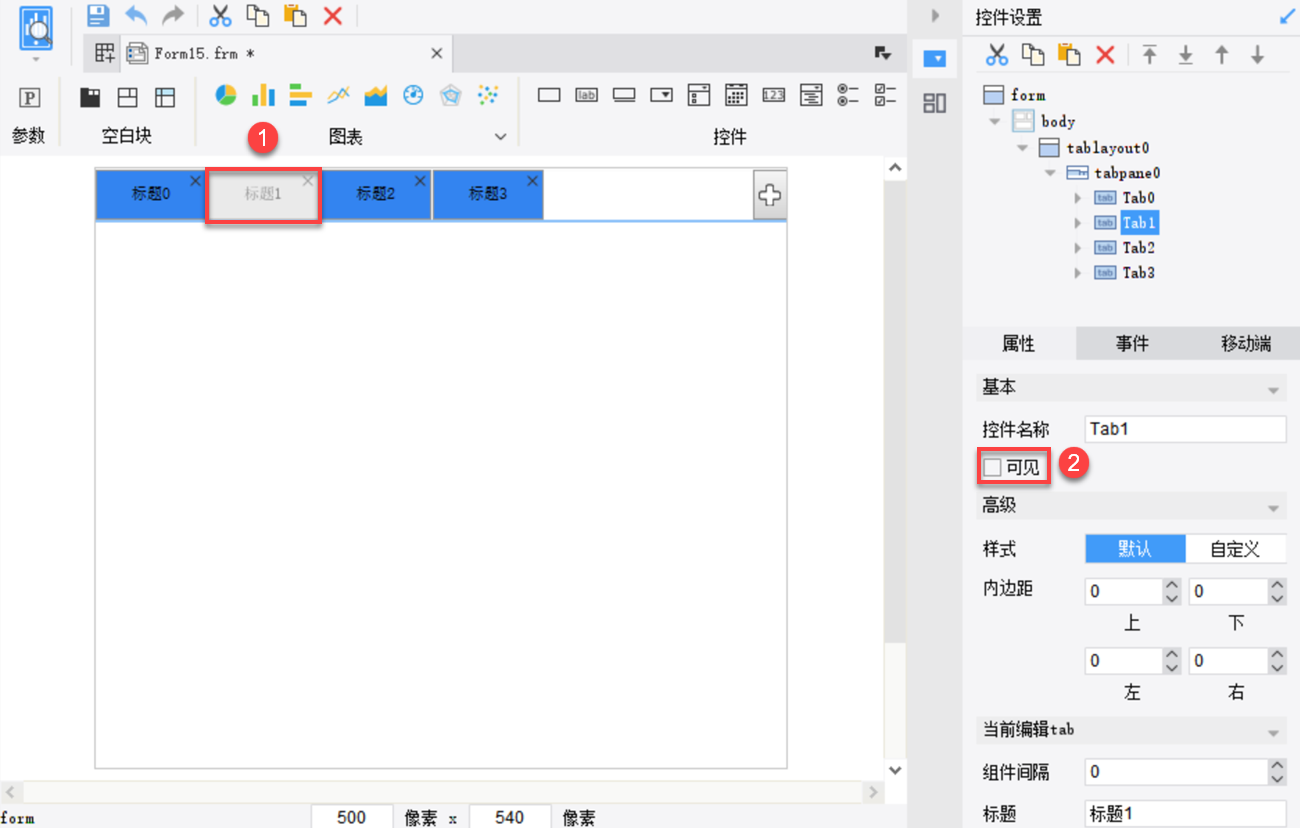Select the 标题0 tab in canvas
Viewport: 1300px width, 828px height.
151,195
